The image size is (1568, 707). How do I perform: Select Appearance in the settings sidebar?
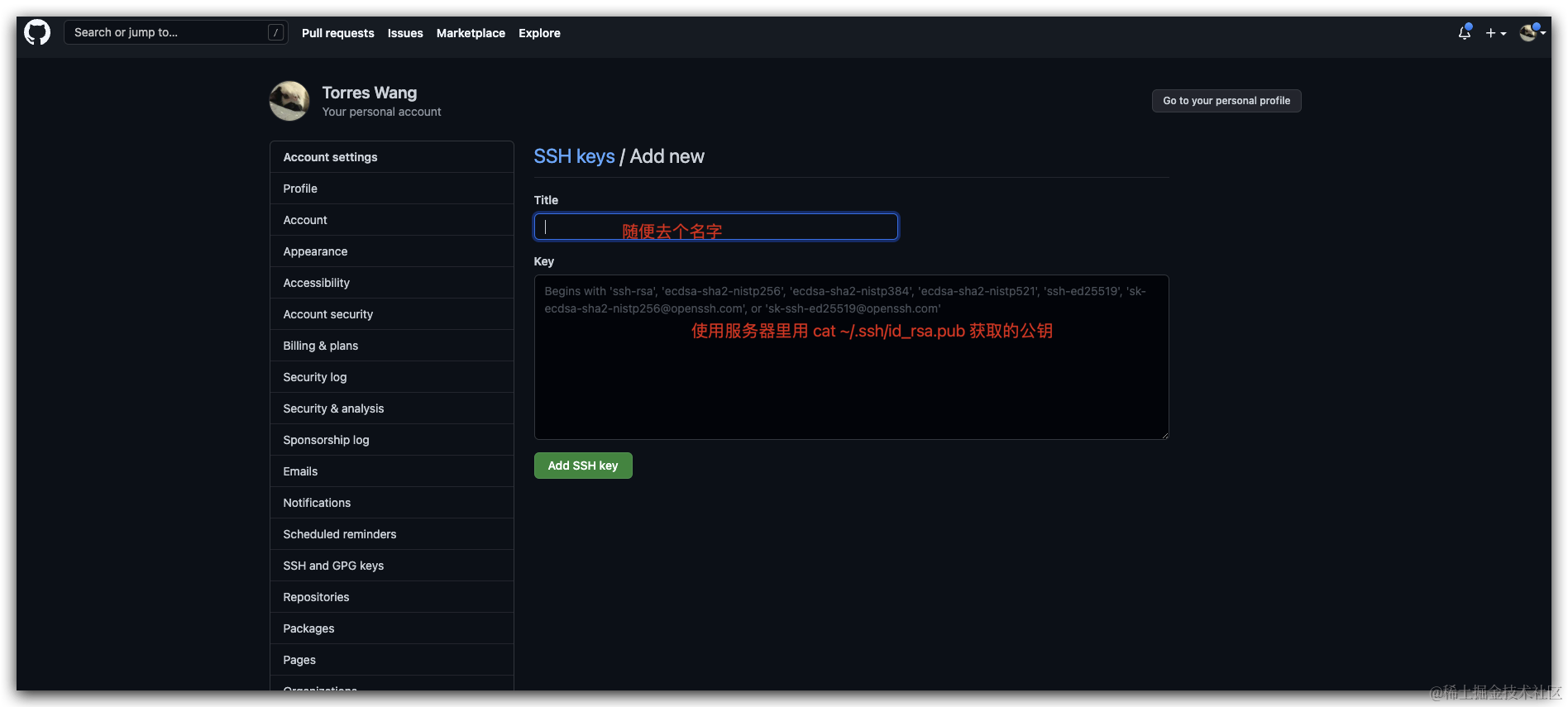[x=392, y=251]
